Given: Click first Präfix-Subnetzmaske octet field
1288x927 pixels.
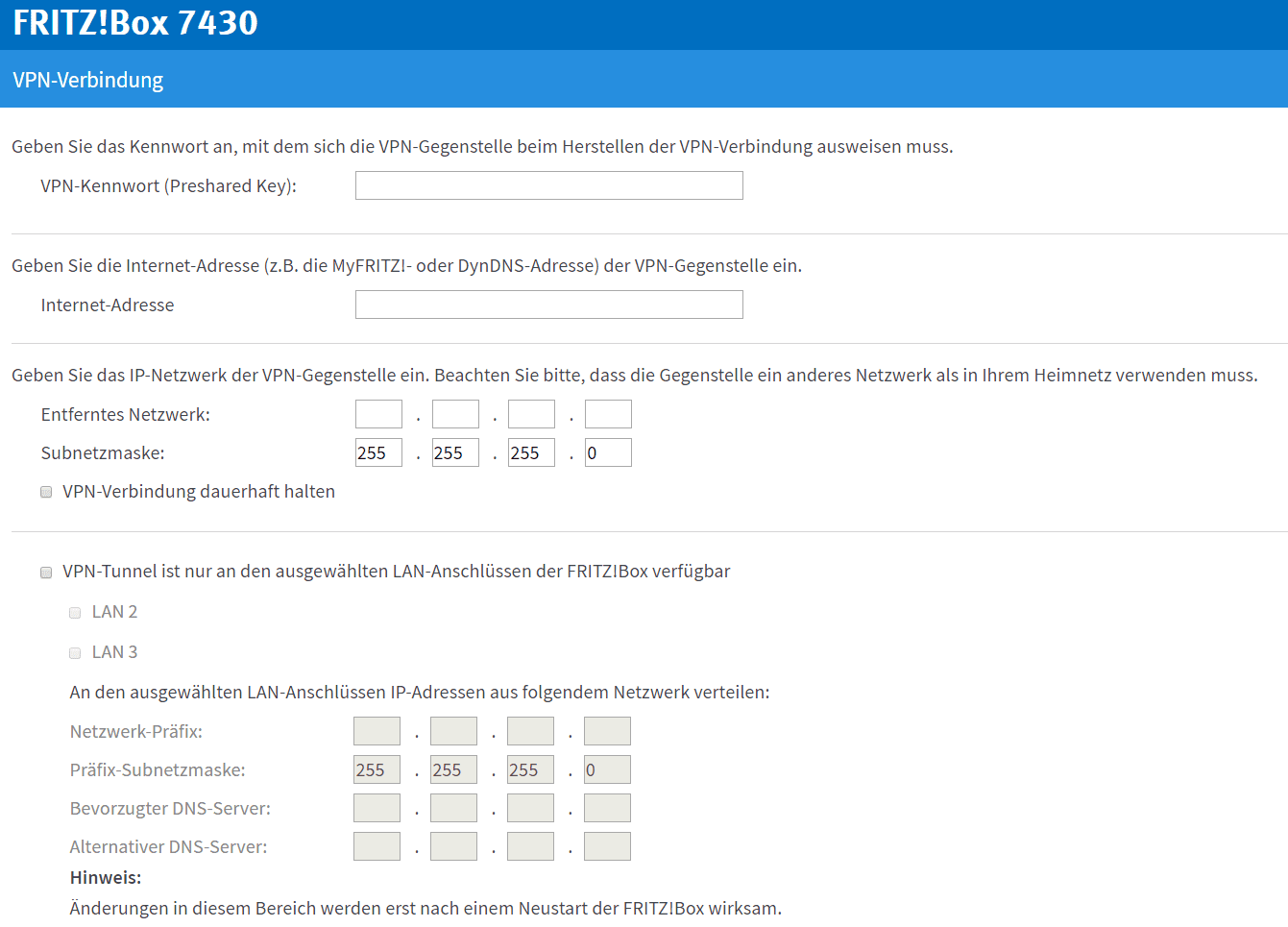Looking at the screenshot, I should coord(377,769).
